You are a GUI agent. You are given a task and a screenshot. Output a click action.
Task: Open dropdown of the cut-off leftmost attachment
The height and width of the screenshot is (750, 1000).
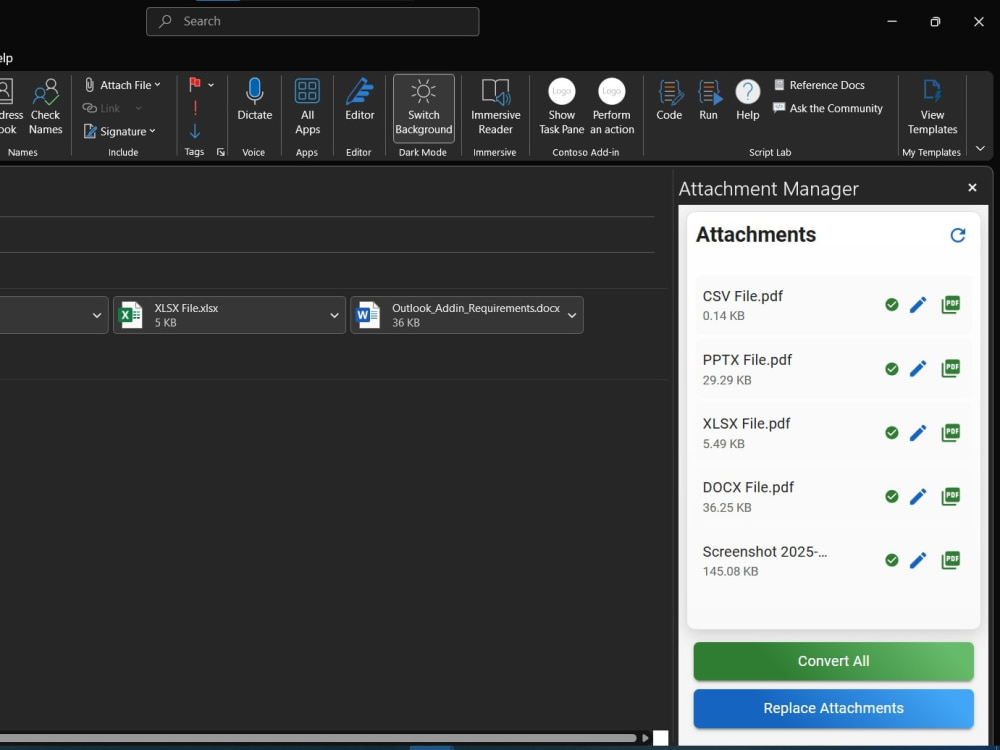click(x=97, y=315)
